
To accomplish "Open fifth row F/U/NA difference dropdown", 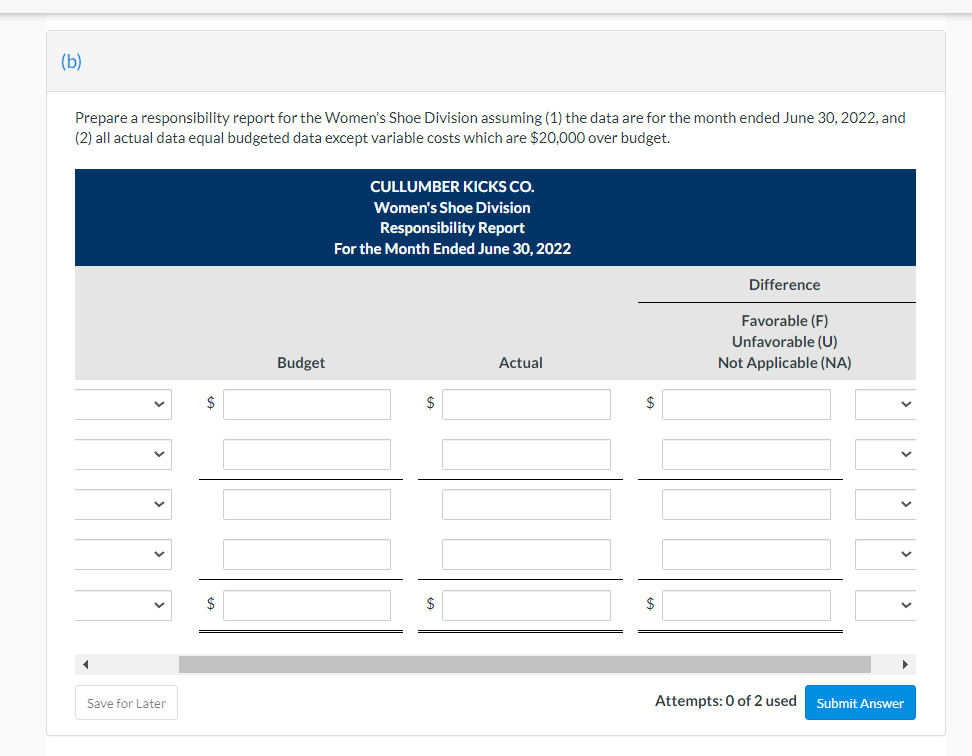I will (x=885, y=605).
